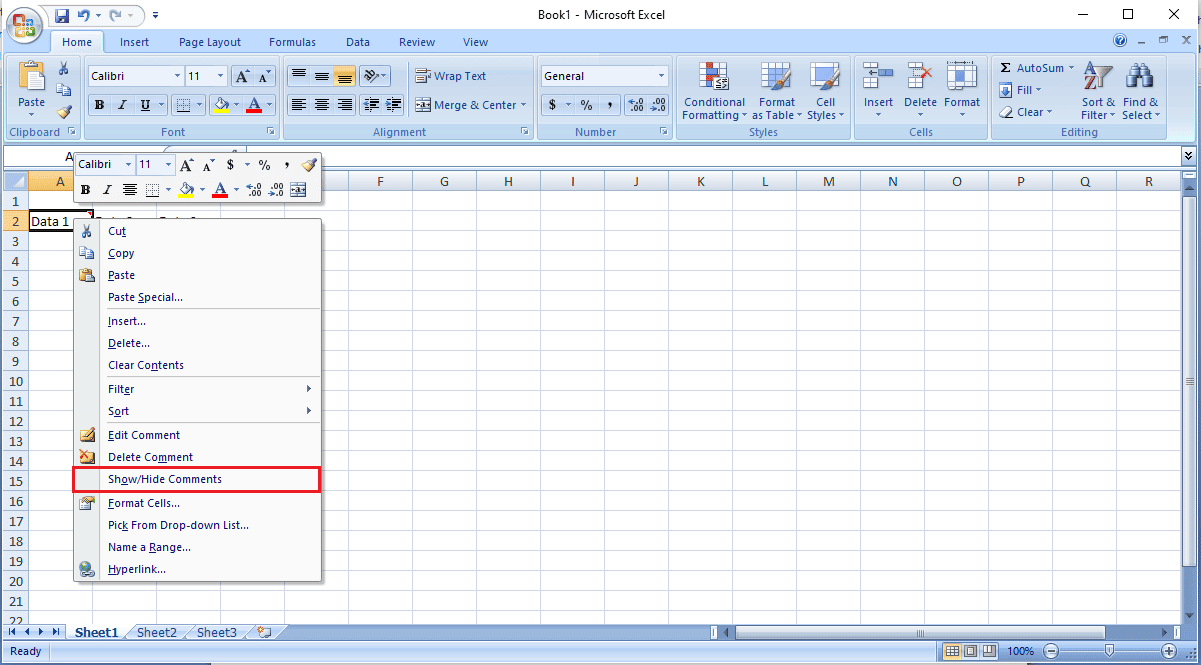Apply bold formatting from the Font group
The width and height of the screenshot is (1201, 665).
99,104
